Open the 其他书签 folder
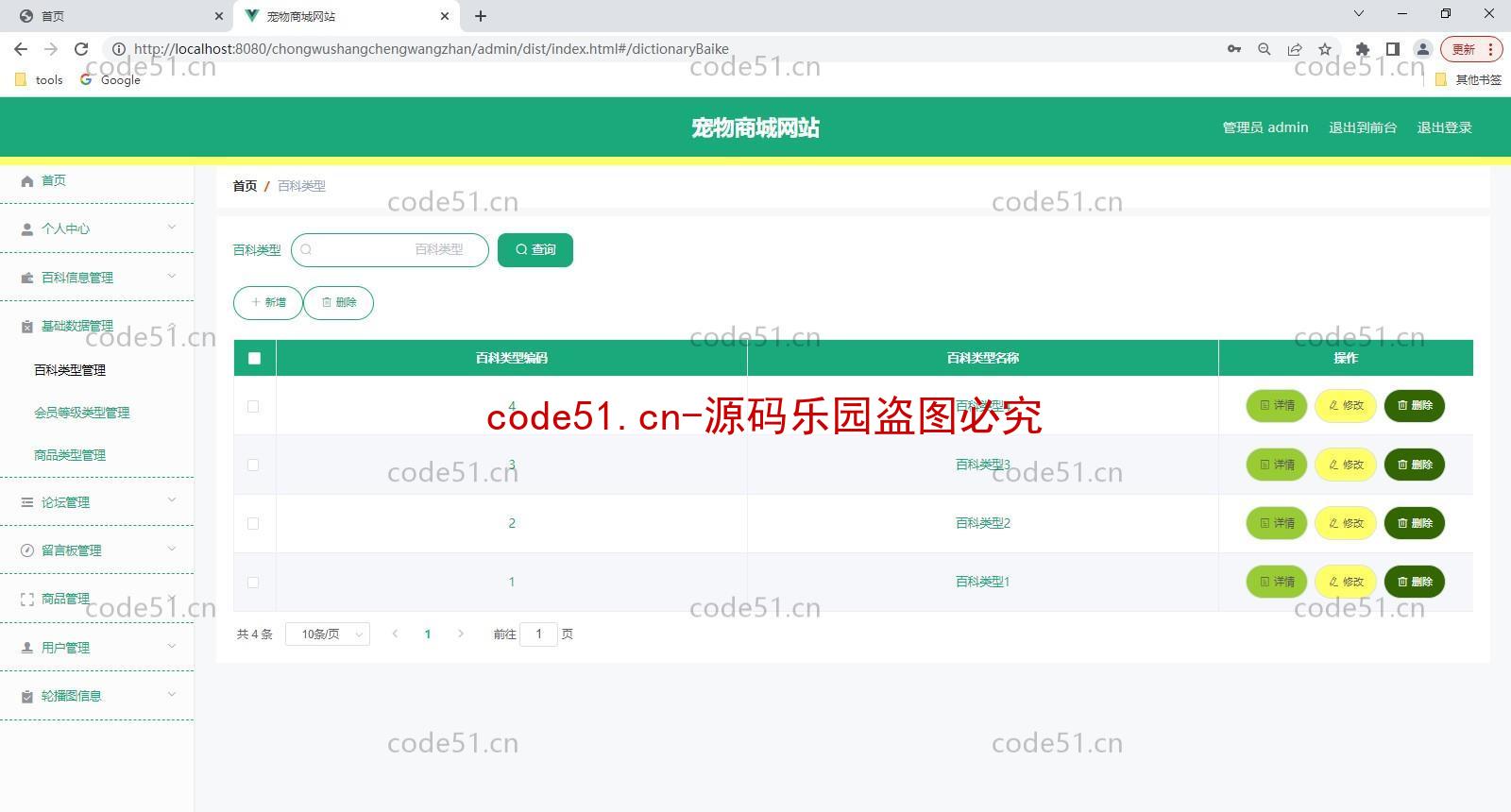Viewport: 1511px width, 812px height. coord(1469,80)
